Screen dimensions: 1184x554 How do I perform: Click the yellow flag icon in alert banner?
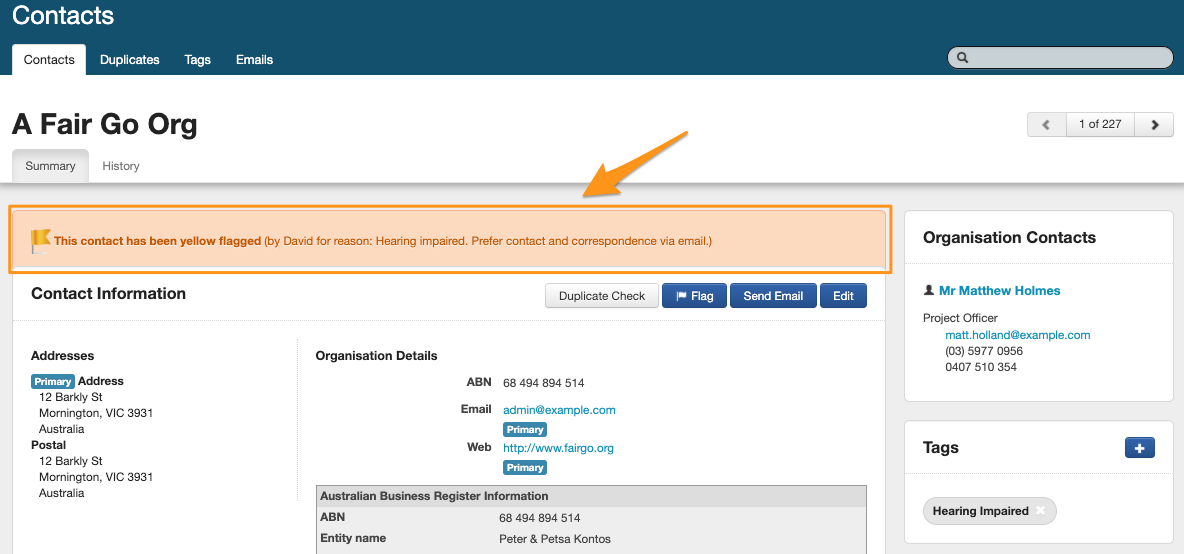(40, 241)
